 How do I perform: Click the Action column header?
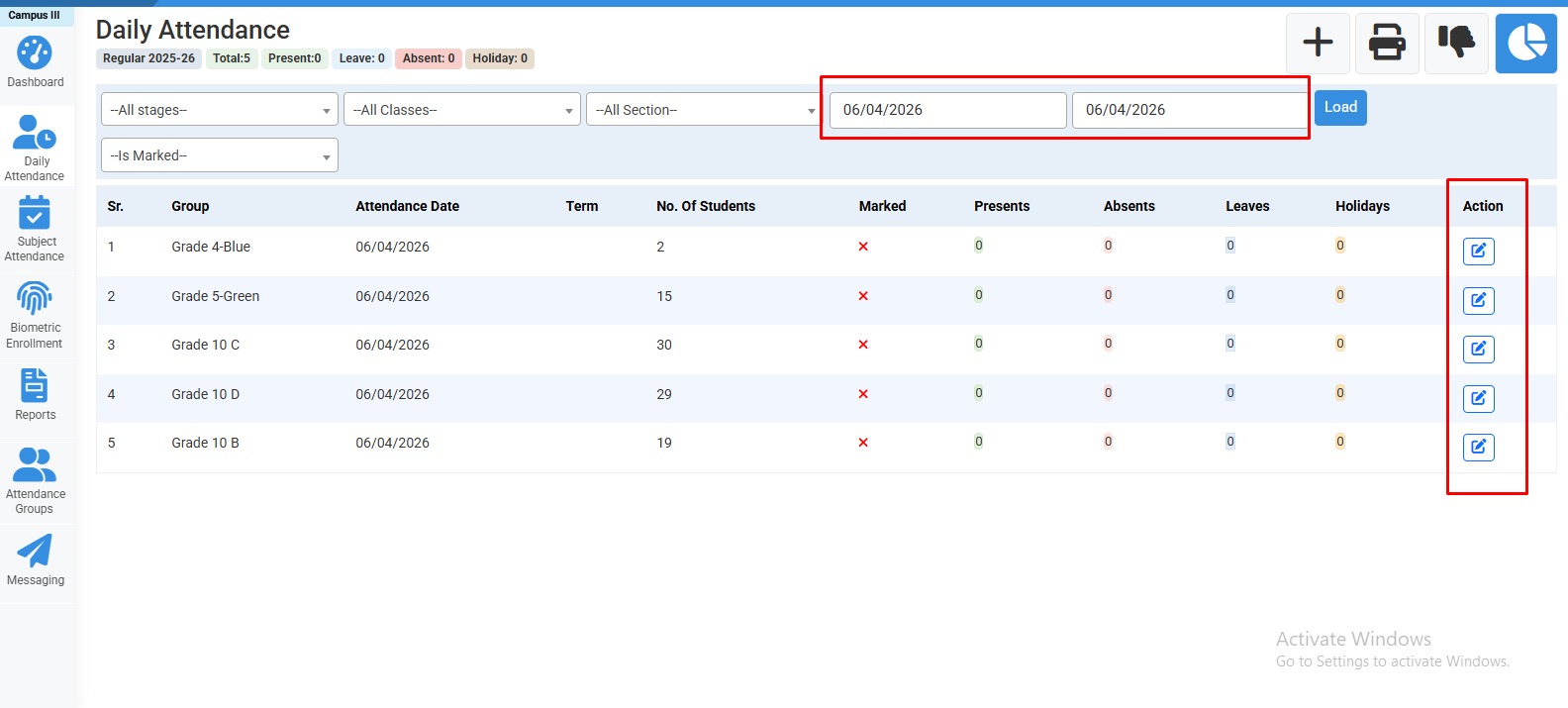[1483, 206]
